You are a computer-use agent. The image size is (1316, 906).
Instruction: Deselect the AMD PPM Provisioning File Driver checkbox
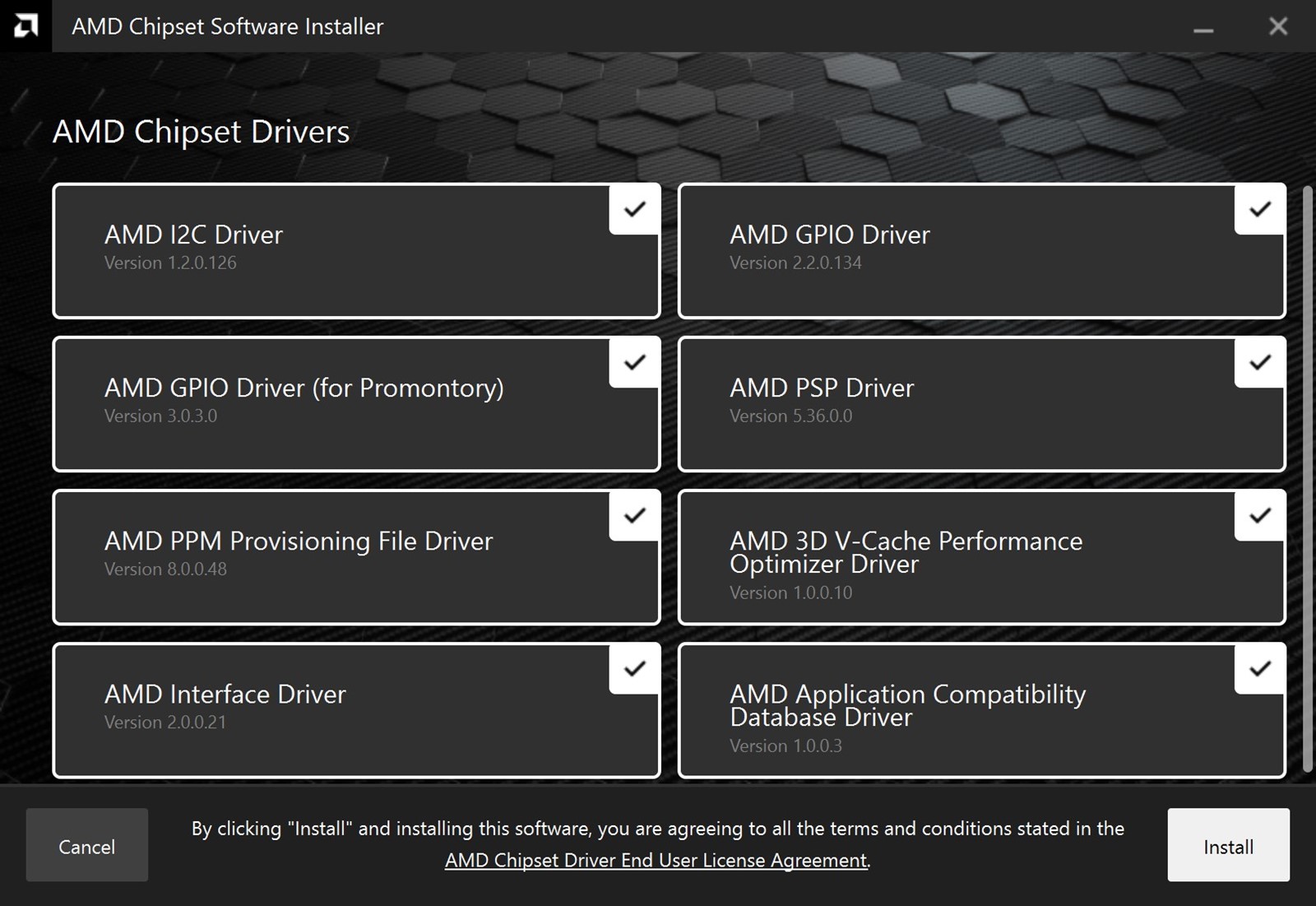(x=634, y=516)
